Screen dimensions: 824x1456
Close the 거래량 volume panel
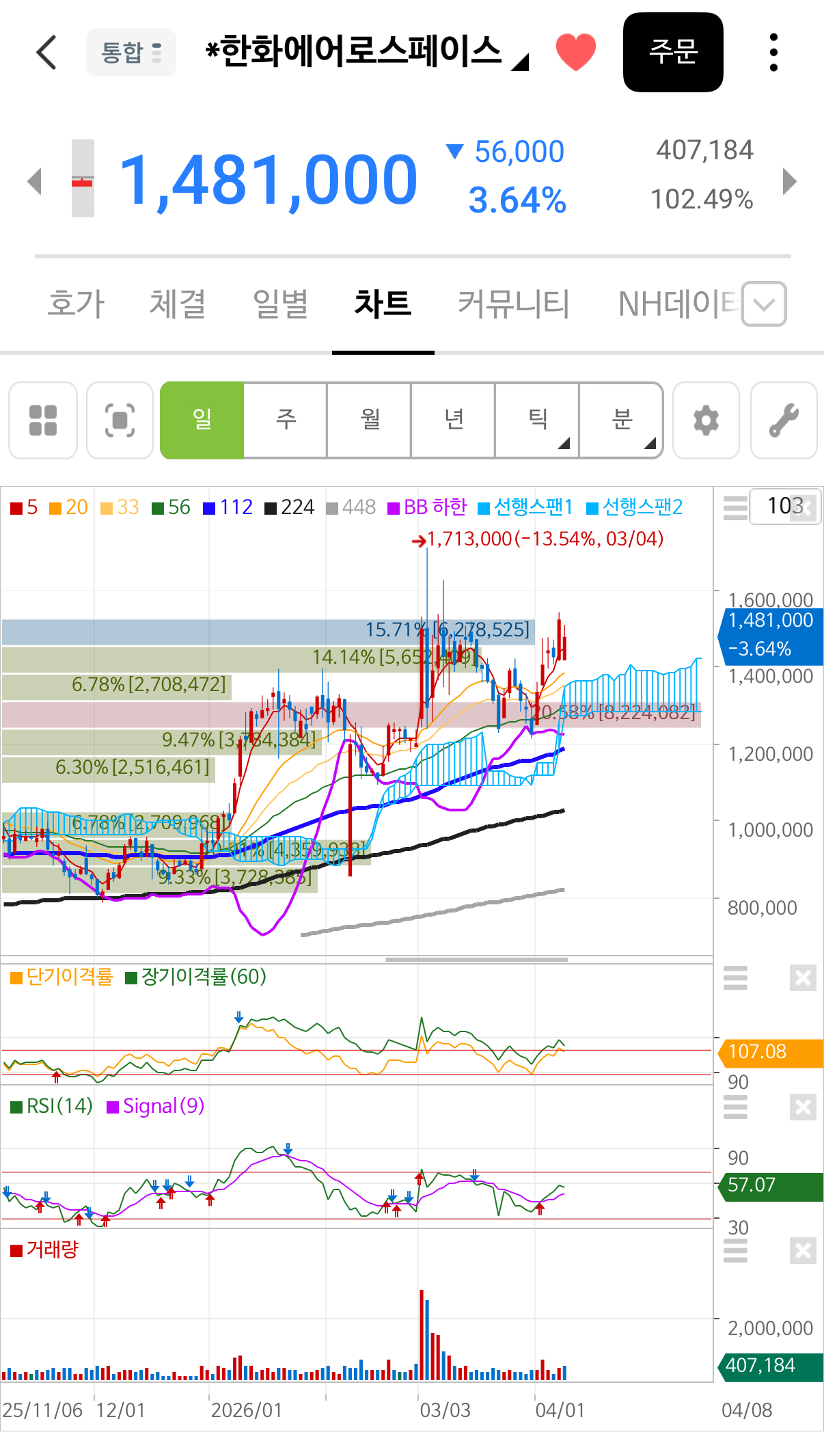[803, 1251]
